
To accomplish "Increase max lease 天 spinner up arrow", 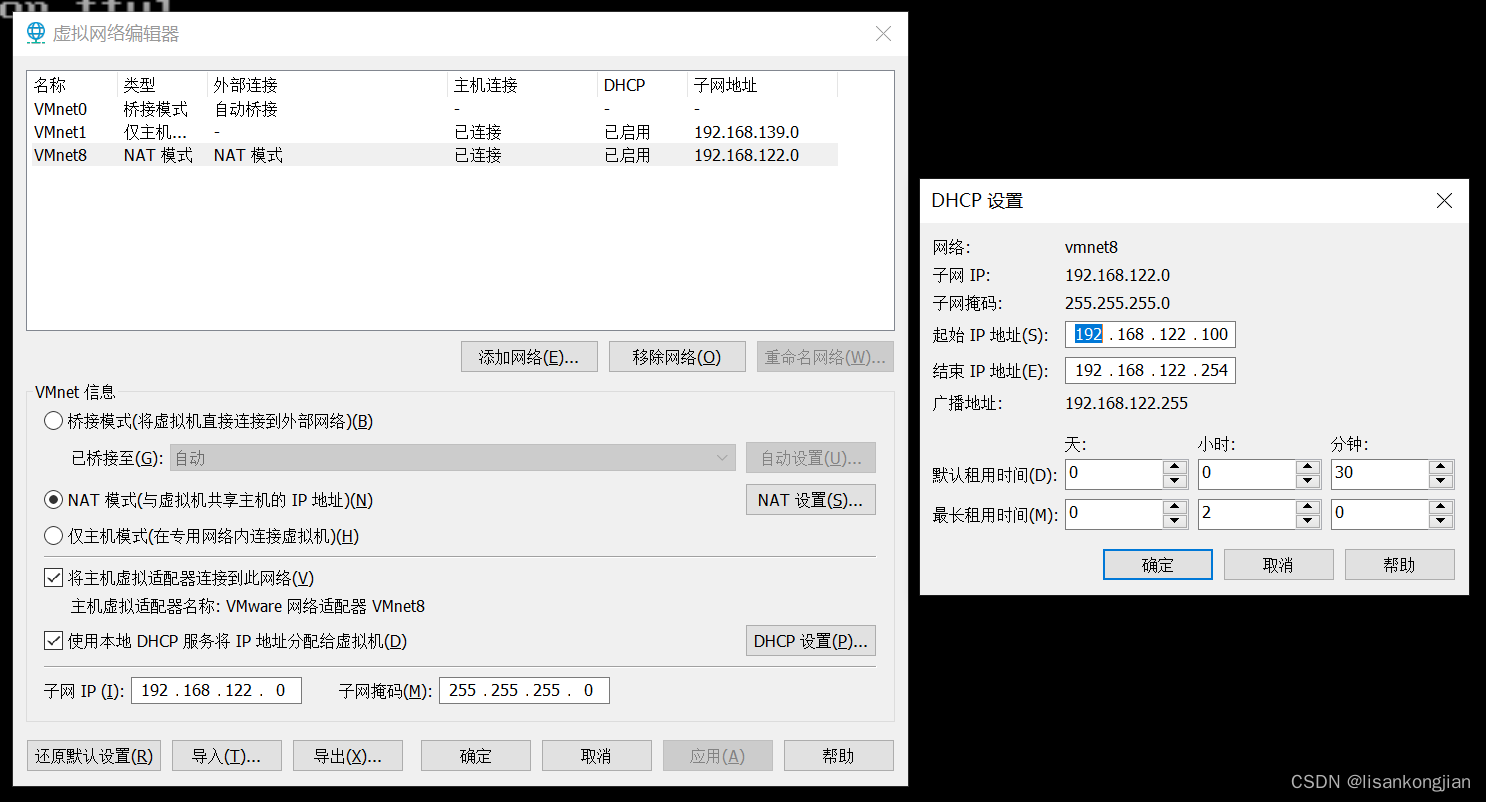I will pos(1175,507).
